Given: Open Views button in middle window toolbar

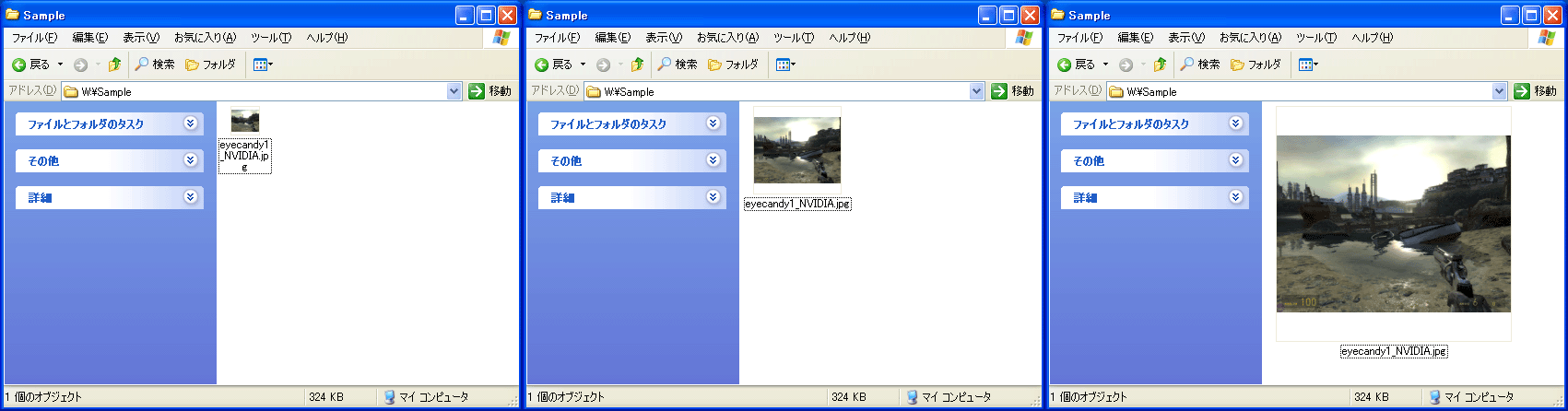Looking at the screenshot, I should pos(785,65).
